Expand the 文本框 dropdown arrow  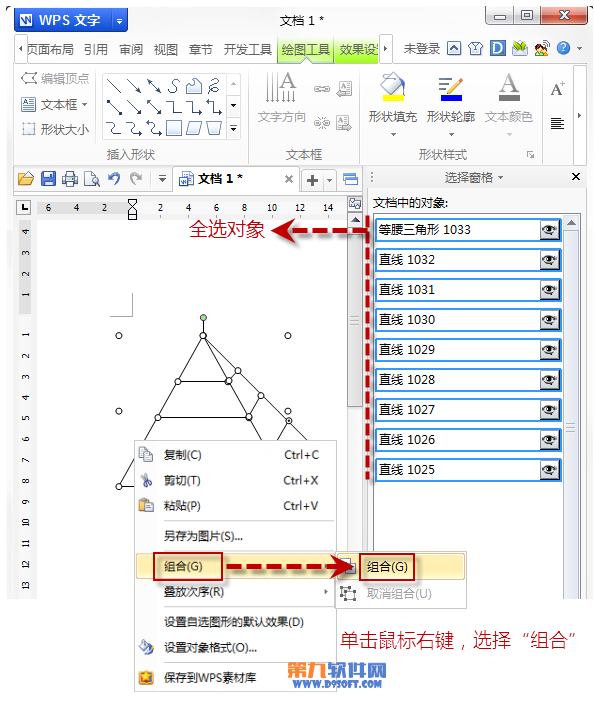click(85, 105)
